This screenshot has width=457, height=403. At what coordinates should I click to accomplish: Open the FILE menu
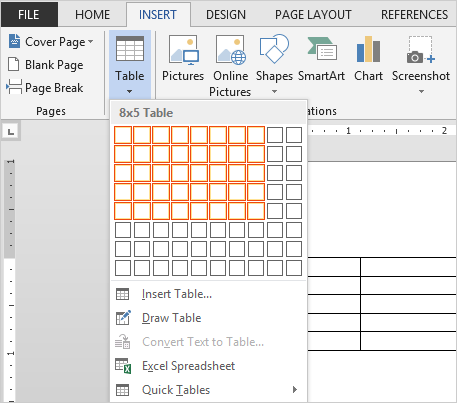coord(29,15)
